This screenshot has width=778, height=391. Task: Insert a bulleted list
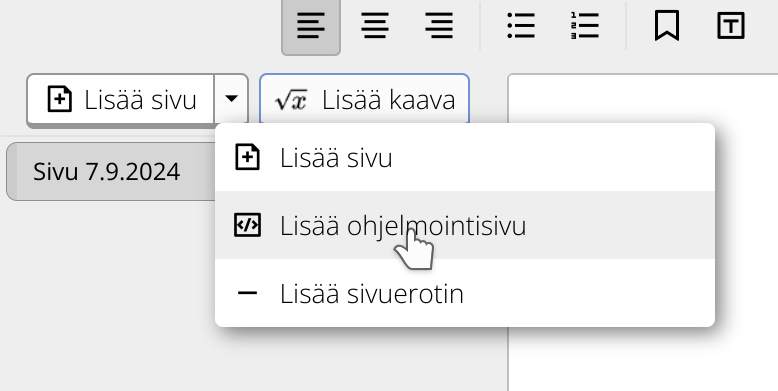pyautogui.click(x=521, y=26)
